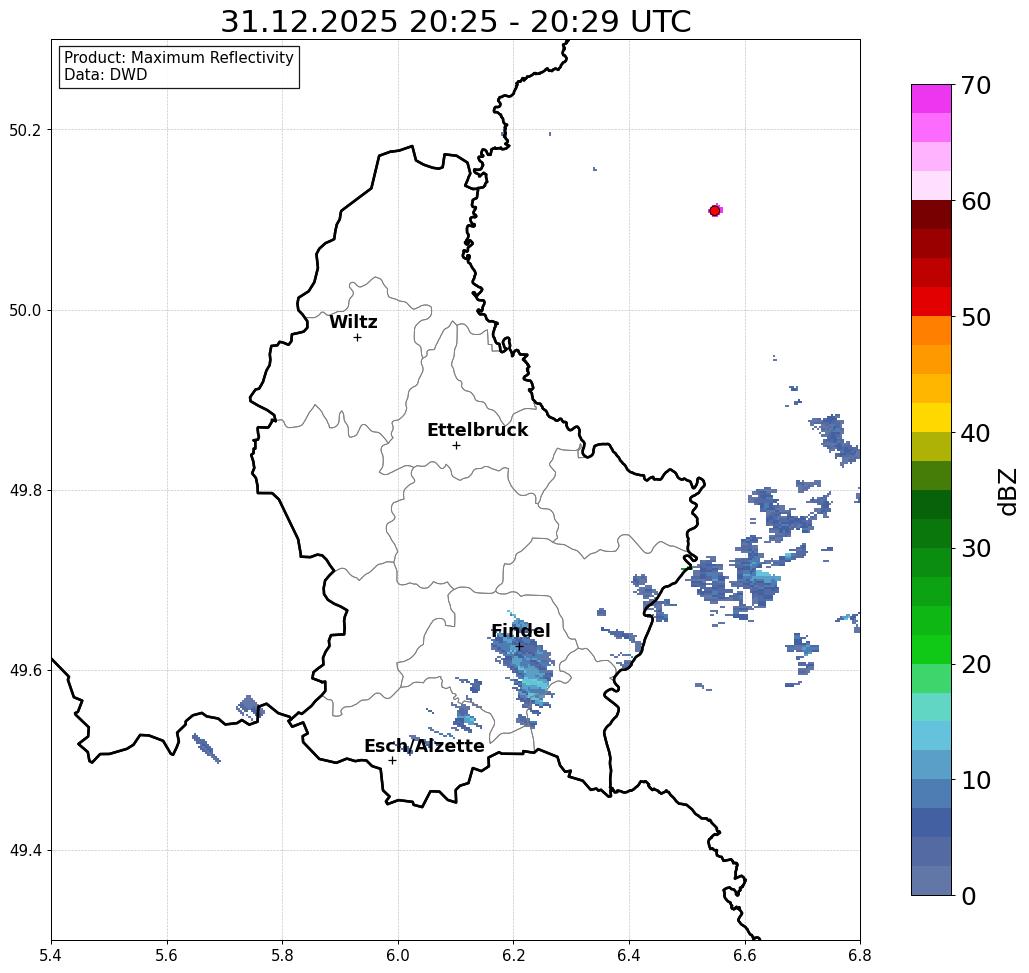The image size is (1029, 973).
Task: Click the bright red swatch just above 50 dBZ
Action: (x=931, y=302)
